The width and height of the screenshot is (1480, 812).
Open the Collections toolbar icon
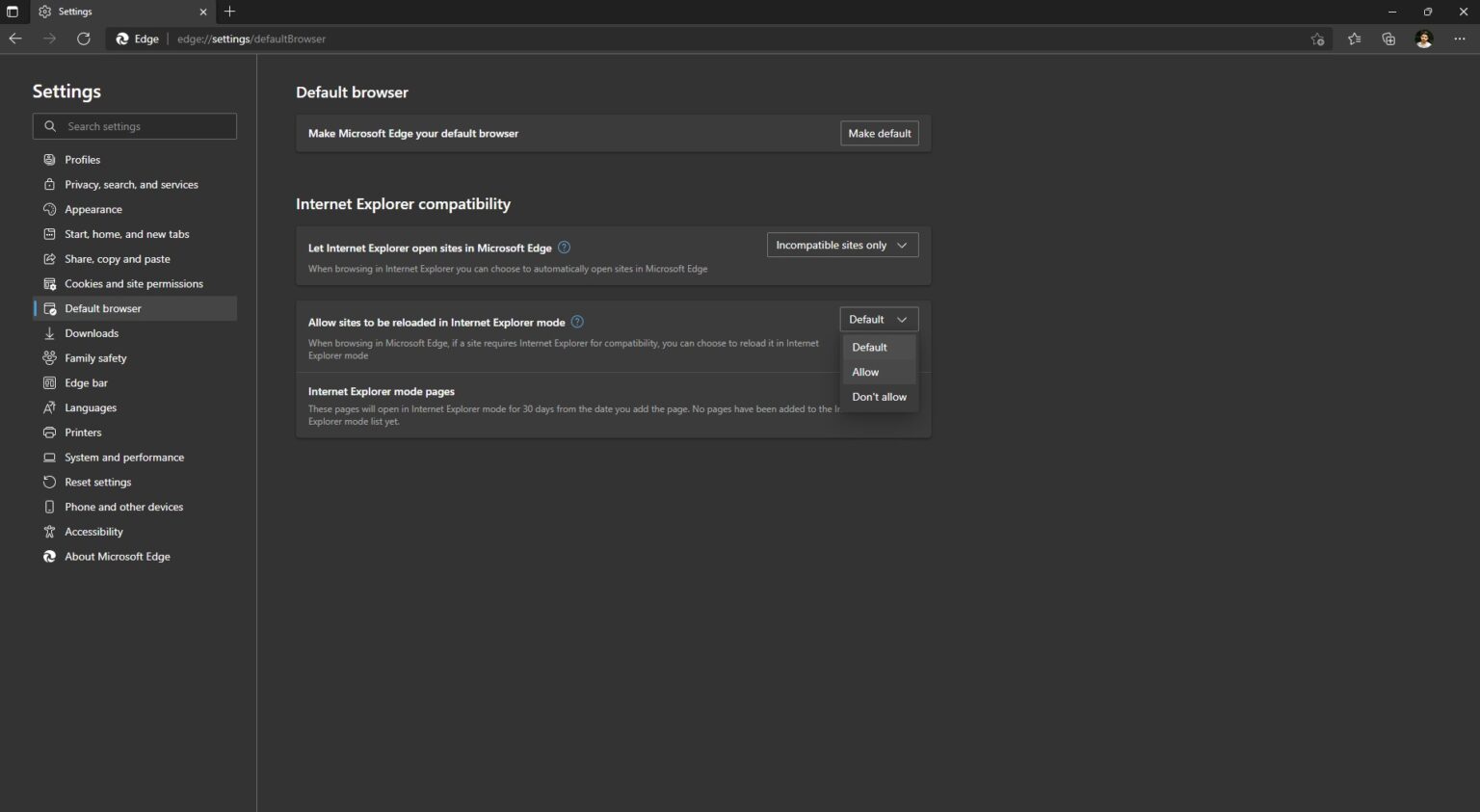click(1388, 39)
